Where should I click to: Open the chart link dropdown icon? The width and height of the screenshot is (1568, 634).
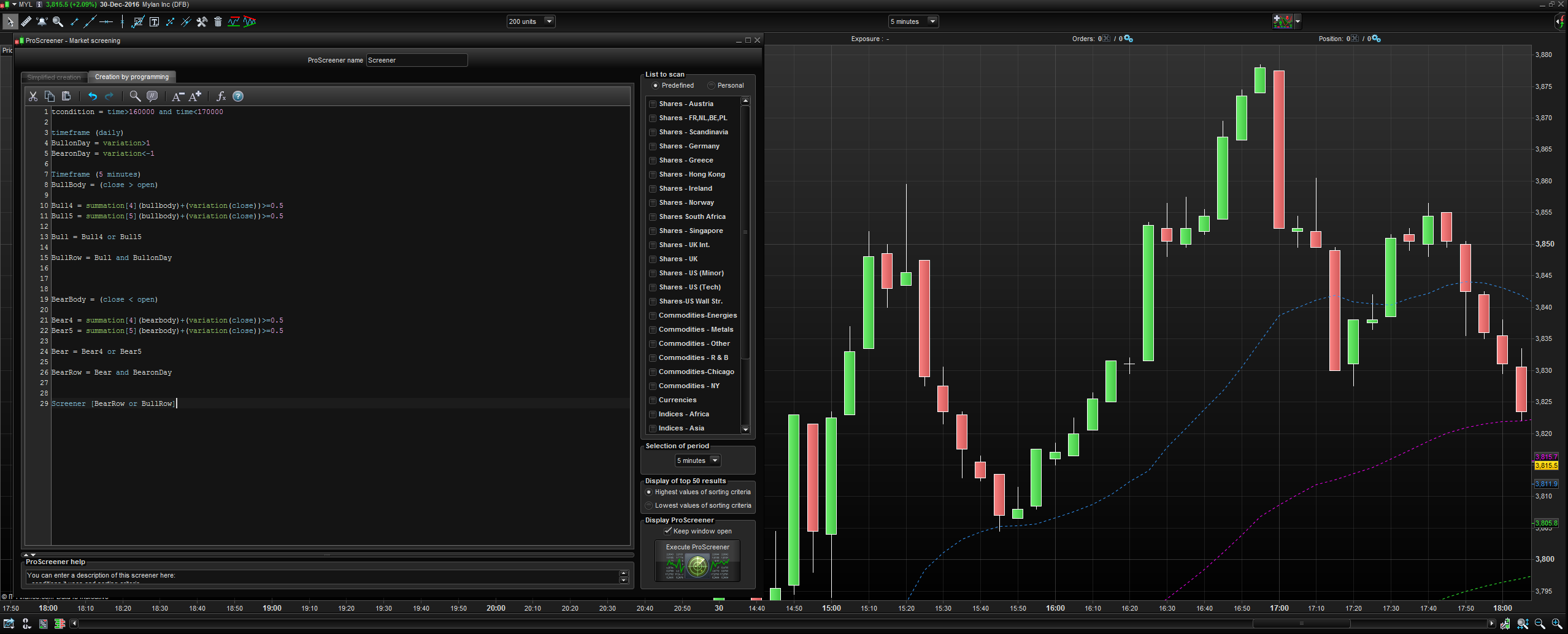26,624
